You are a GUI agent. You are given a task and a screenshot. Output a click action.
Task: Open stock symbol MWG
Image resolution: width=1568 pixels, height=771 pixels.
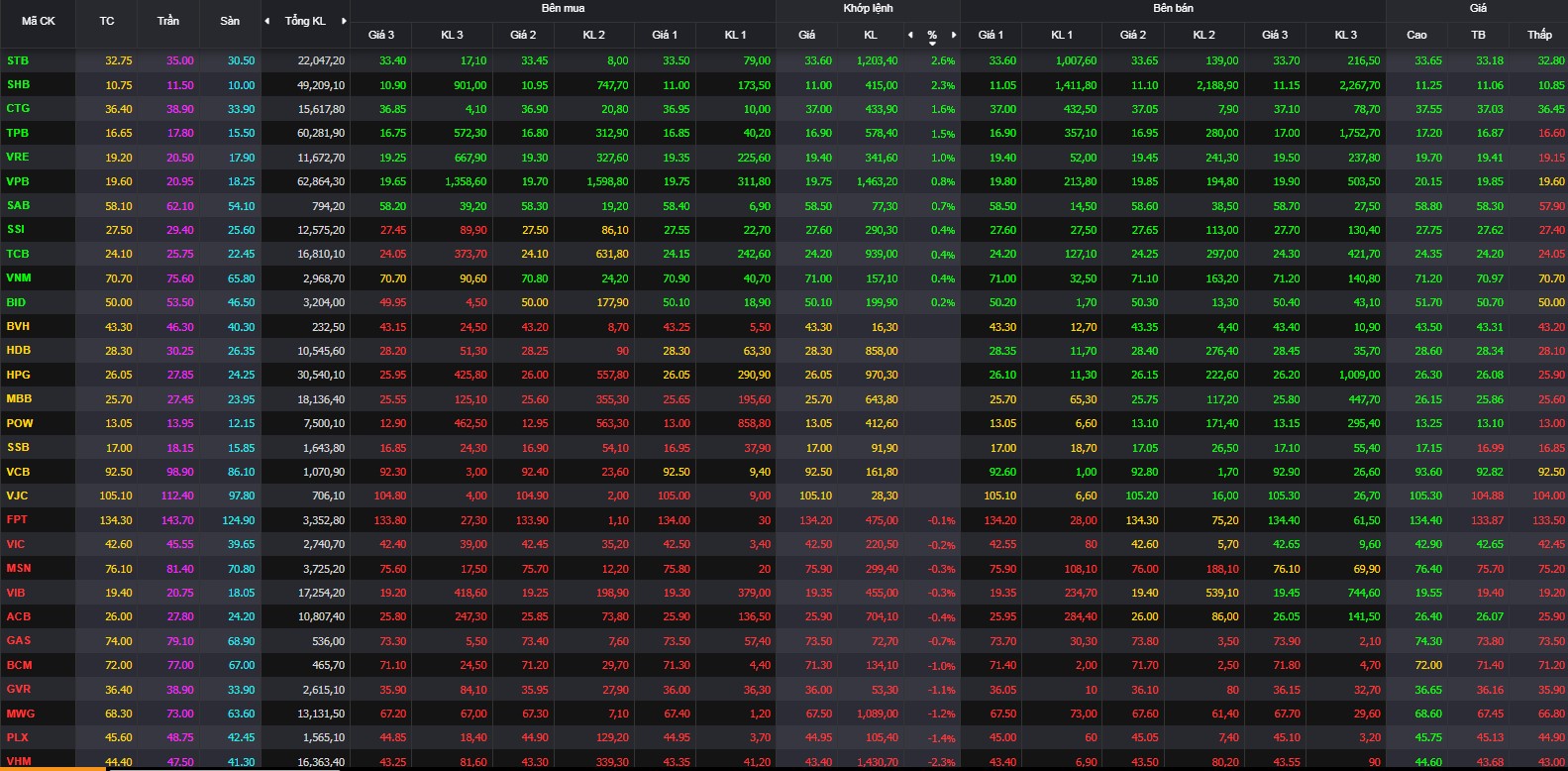20,714
